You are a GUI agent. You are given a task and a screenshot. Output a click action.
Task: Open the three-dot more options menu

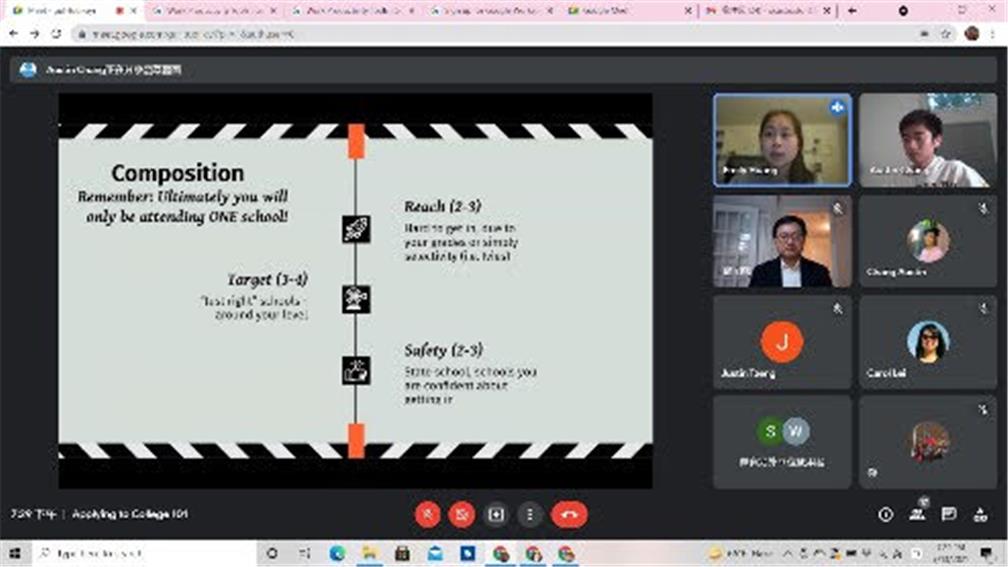[x=530, y=514]
